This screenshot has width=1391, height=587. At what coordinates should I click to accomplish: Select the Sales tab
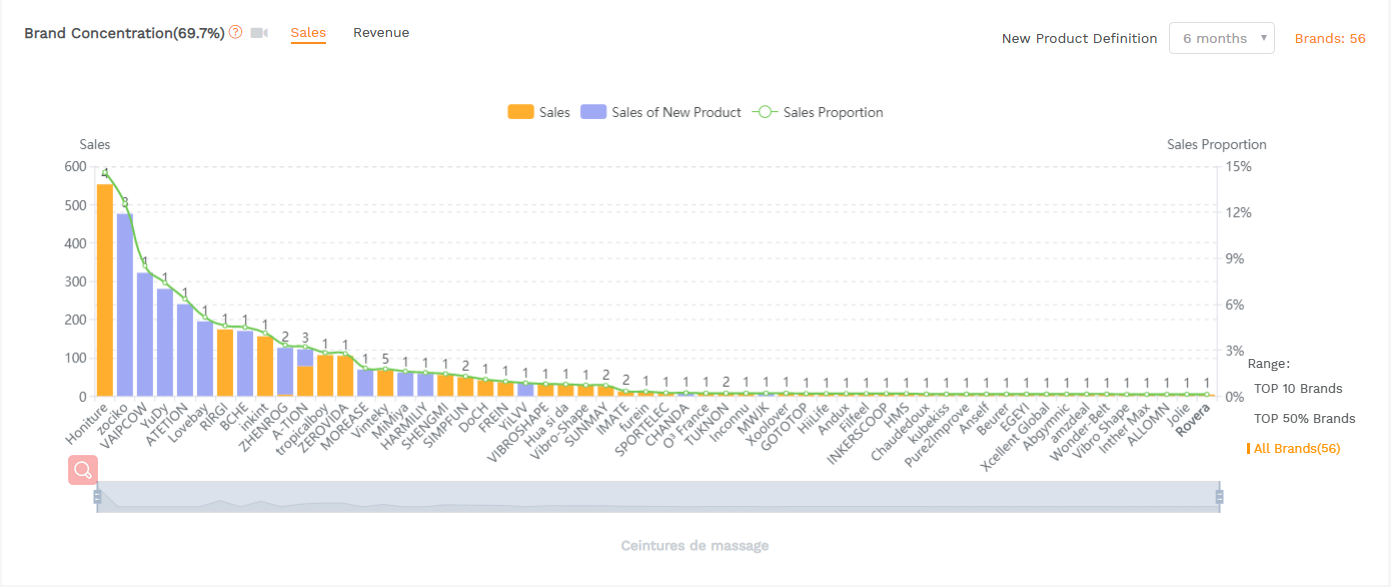tap(308, 33)
